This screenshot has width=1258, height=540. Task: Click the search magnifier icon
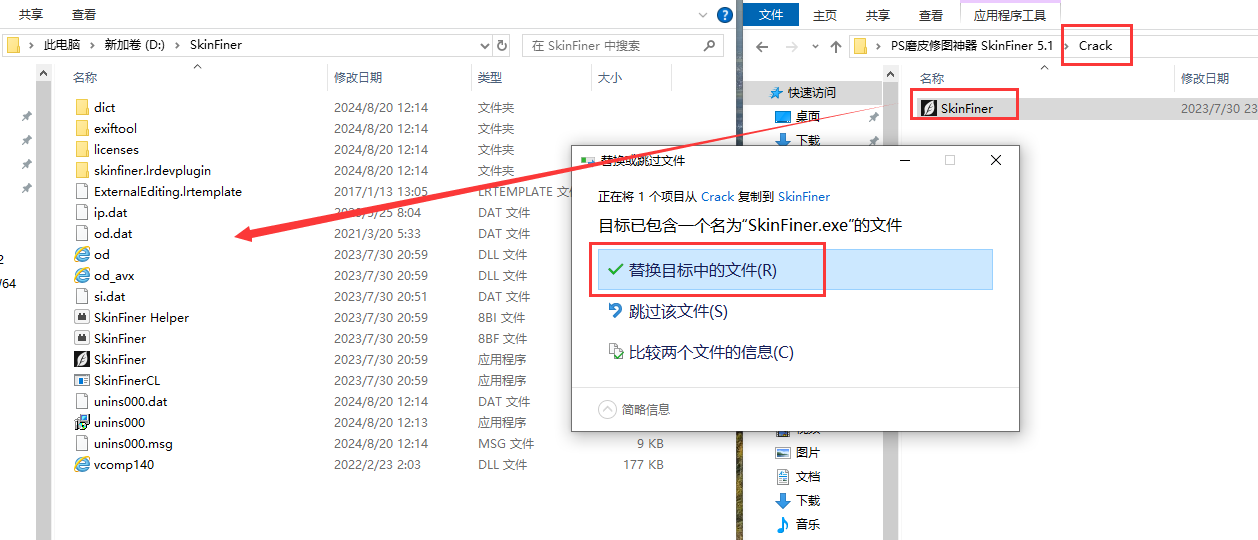(x=710, y=45)
